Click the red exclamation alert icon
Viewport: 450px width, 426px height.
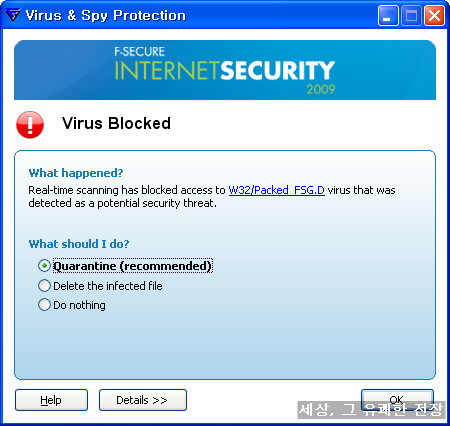coord(30,124)
